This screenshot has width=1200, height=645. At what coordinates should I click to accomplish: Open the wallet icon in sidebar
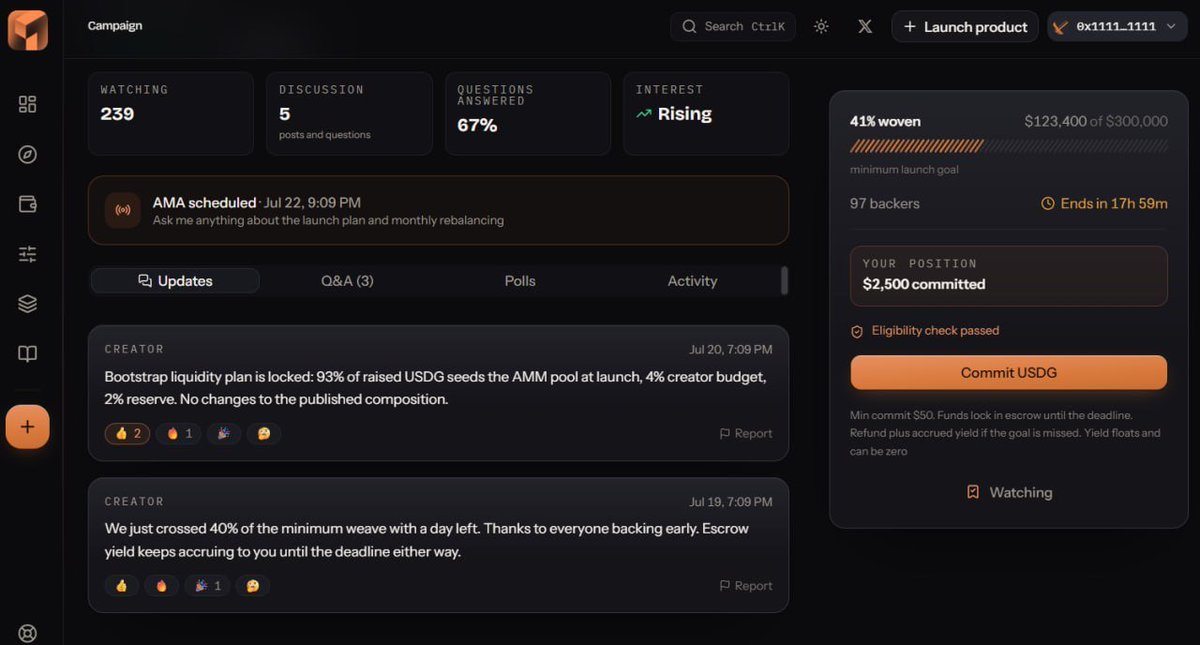[x=28, y=204]
